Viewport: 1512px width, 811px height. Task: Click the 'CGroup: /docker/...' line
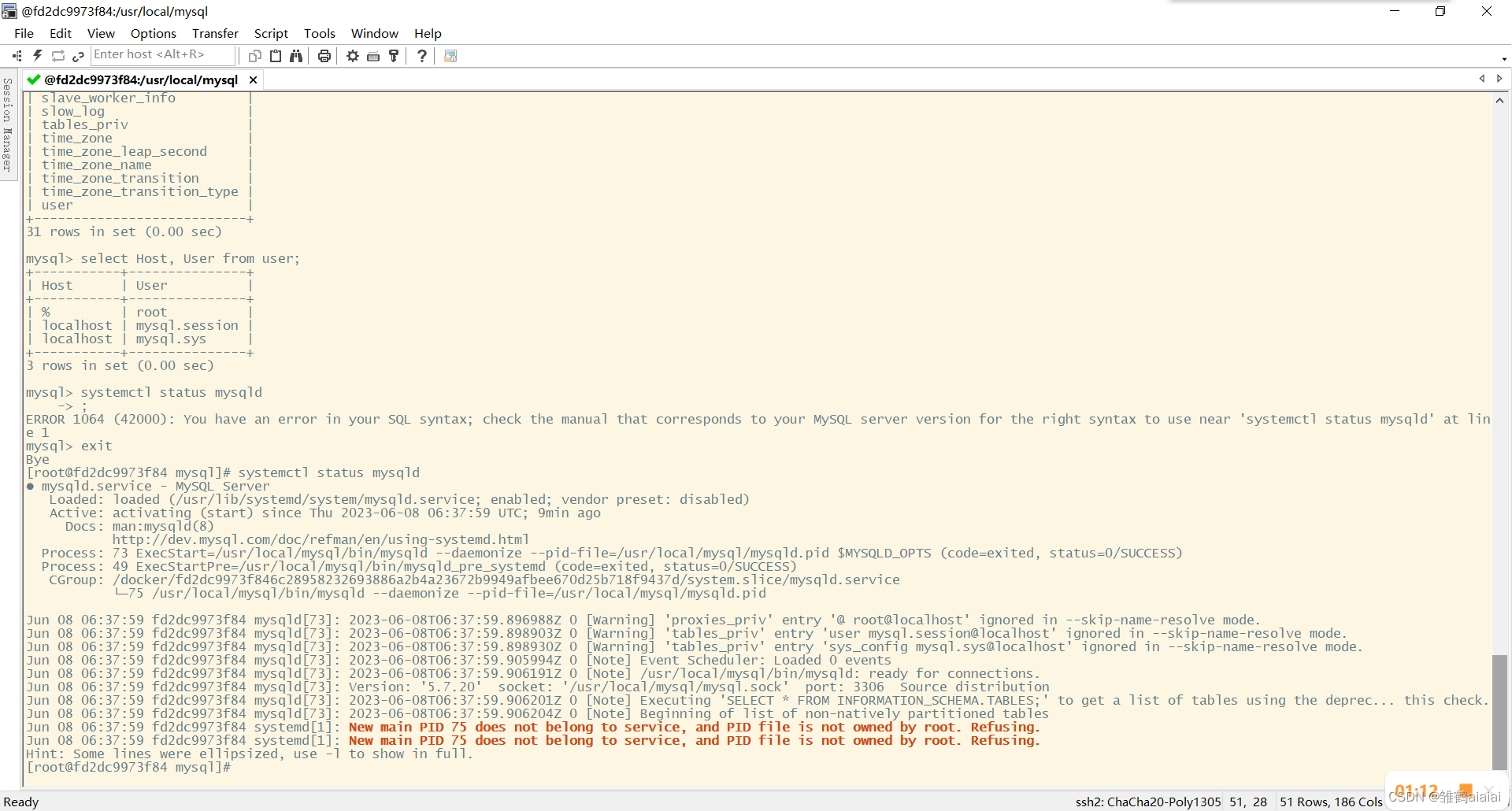pyautogui.click(x=474, y=580)
